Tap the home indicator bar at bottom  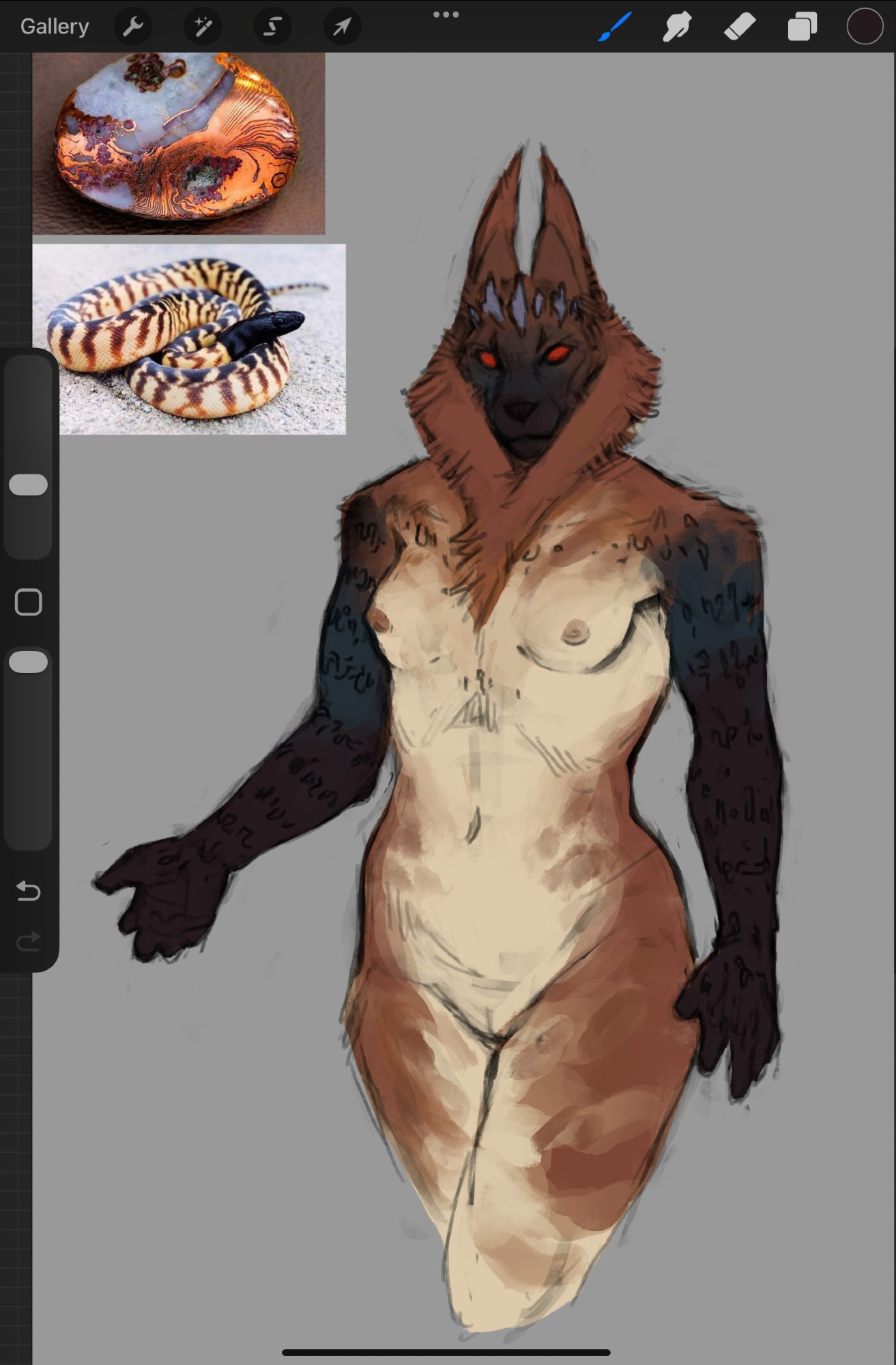[x=446, y=1352]
